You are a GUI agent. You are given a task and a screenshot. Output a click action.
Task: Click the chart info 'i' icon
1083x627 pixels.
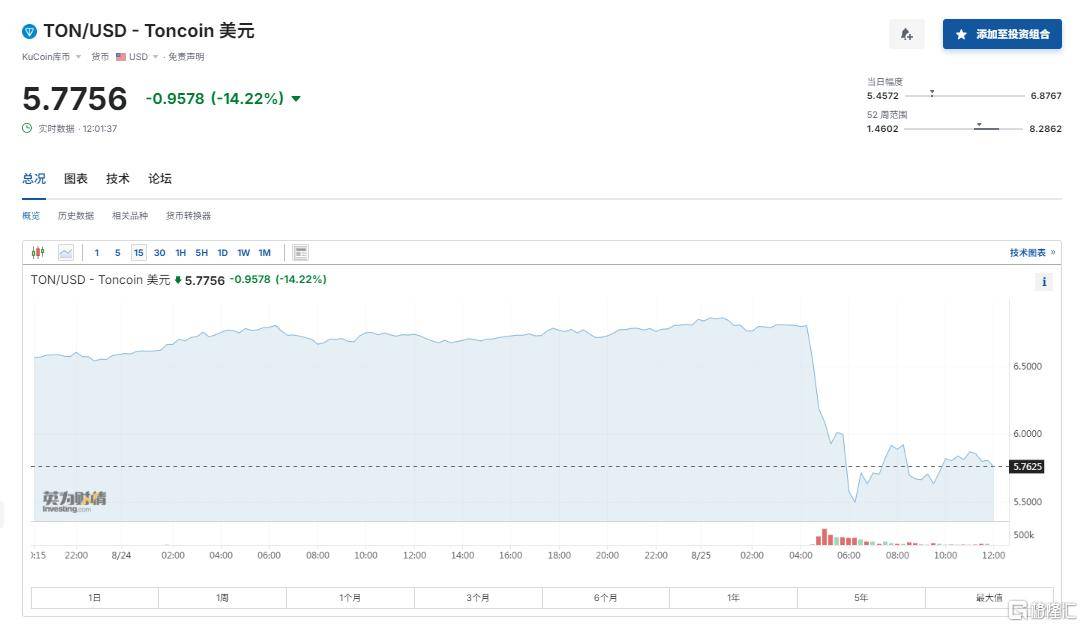(1044, 282)
